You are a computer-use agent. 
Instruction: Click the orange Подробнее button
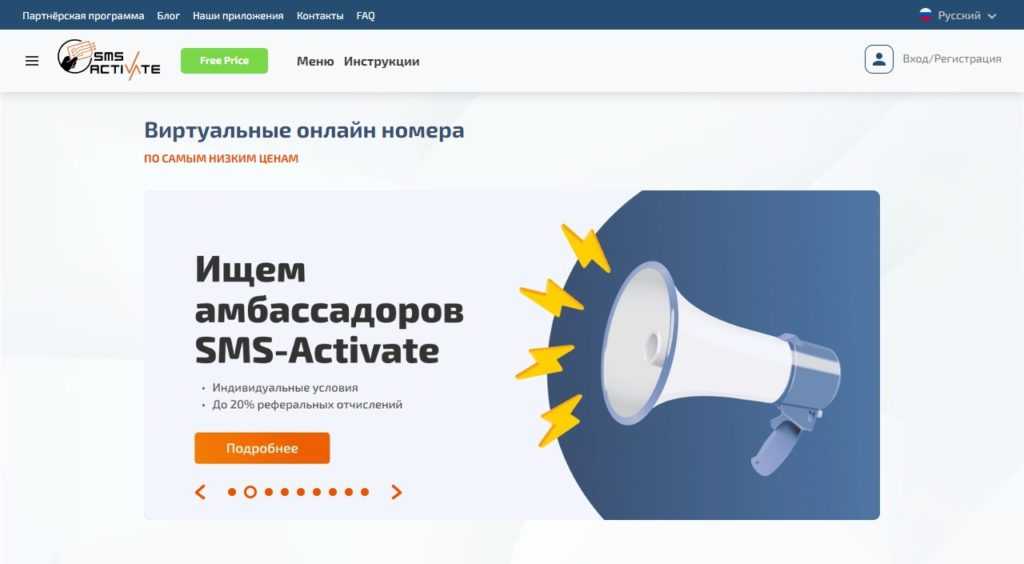[262, 448]
